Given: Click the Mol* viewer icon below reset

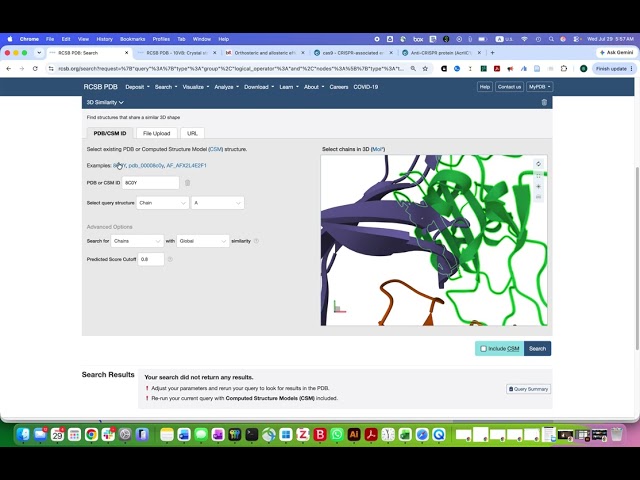Looking at the screenshot, I should pos(538,176).
